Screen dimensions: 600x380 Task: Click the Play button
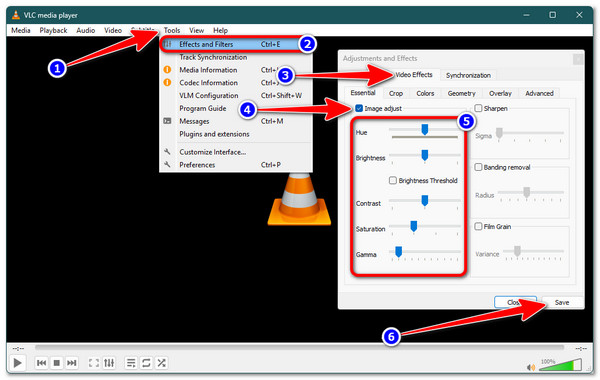17,362
